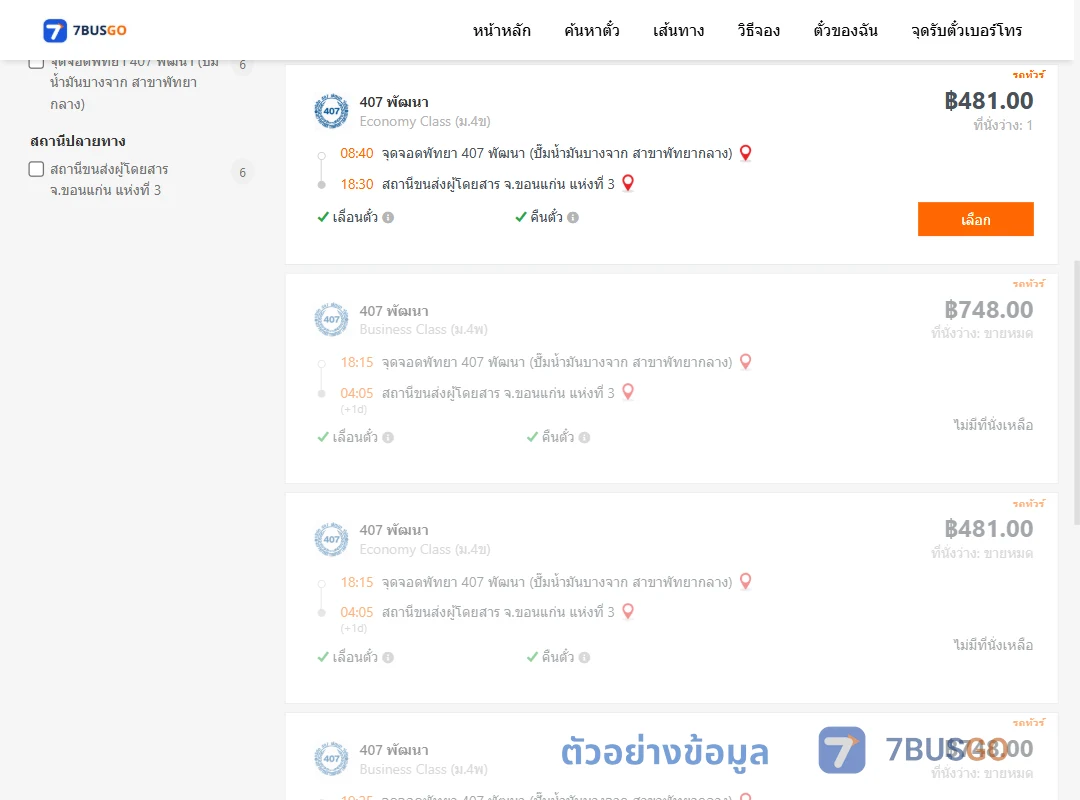Open the arrival map pin for the 18:30 trip
Viewport: 1080px width, 800px height.
pos(627,183)
